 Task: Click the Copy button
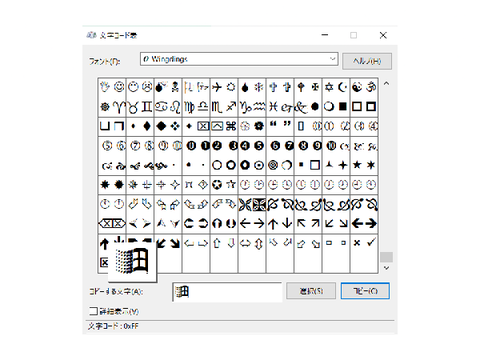[x=365, y=291]
